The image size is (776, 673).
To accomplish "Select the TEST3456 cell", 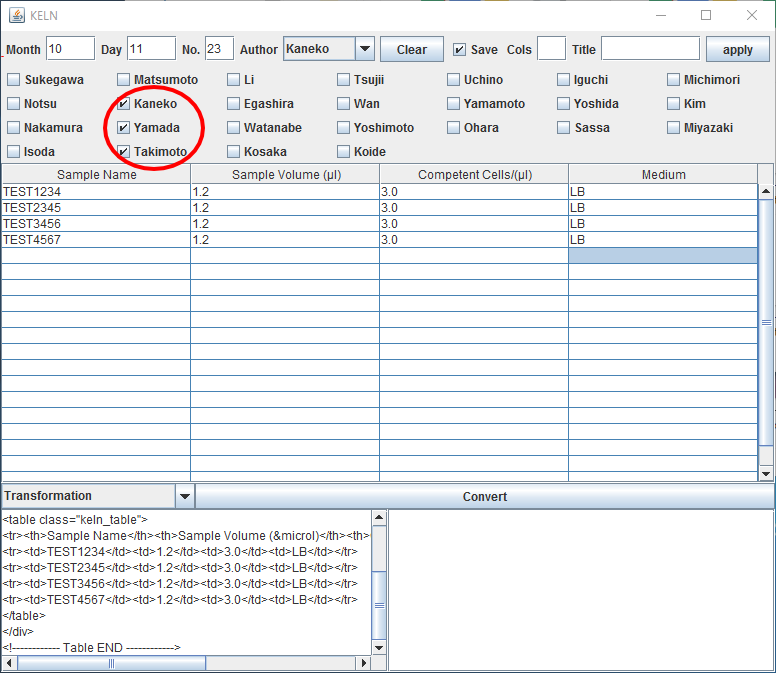I will point(96,224).
